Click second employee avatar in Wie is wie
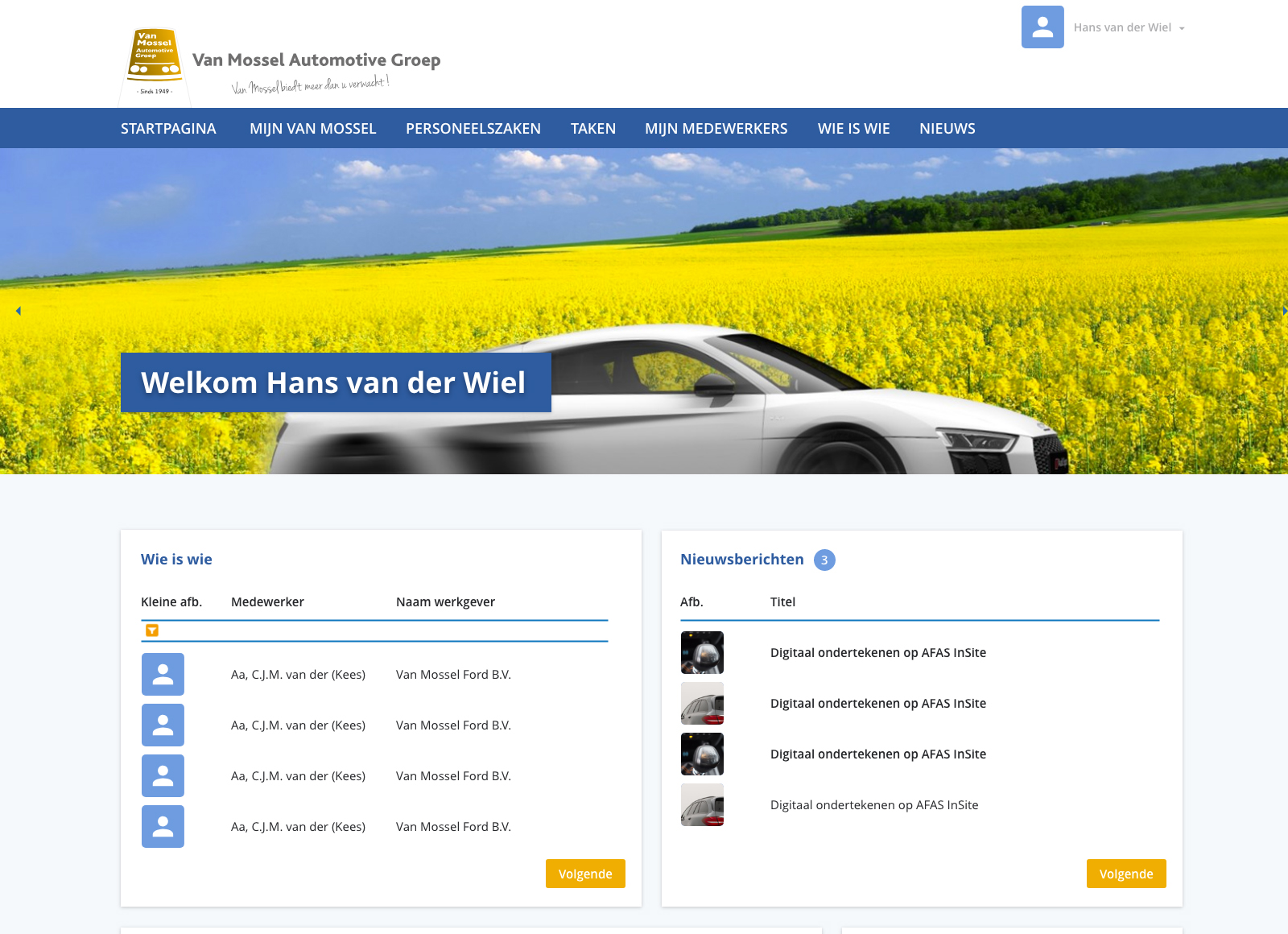 163,725
